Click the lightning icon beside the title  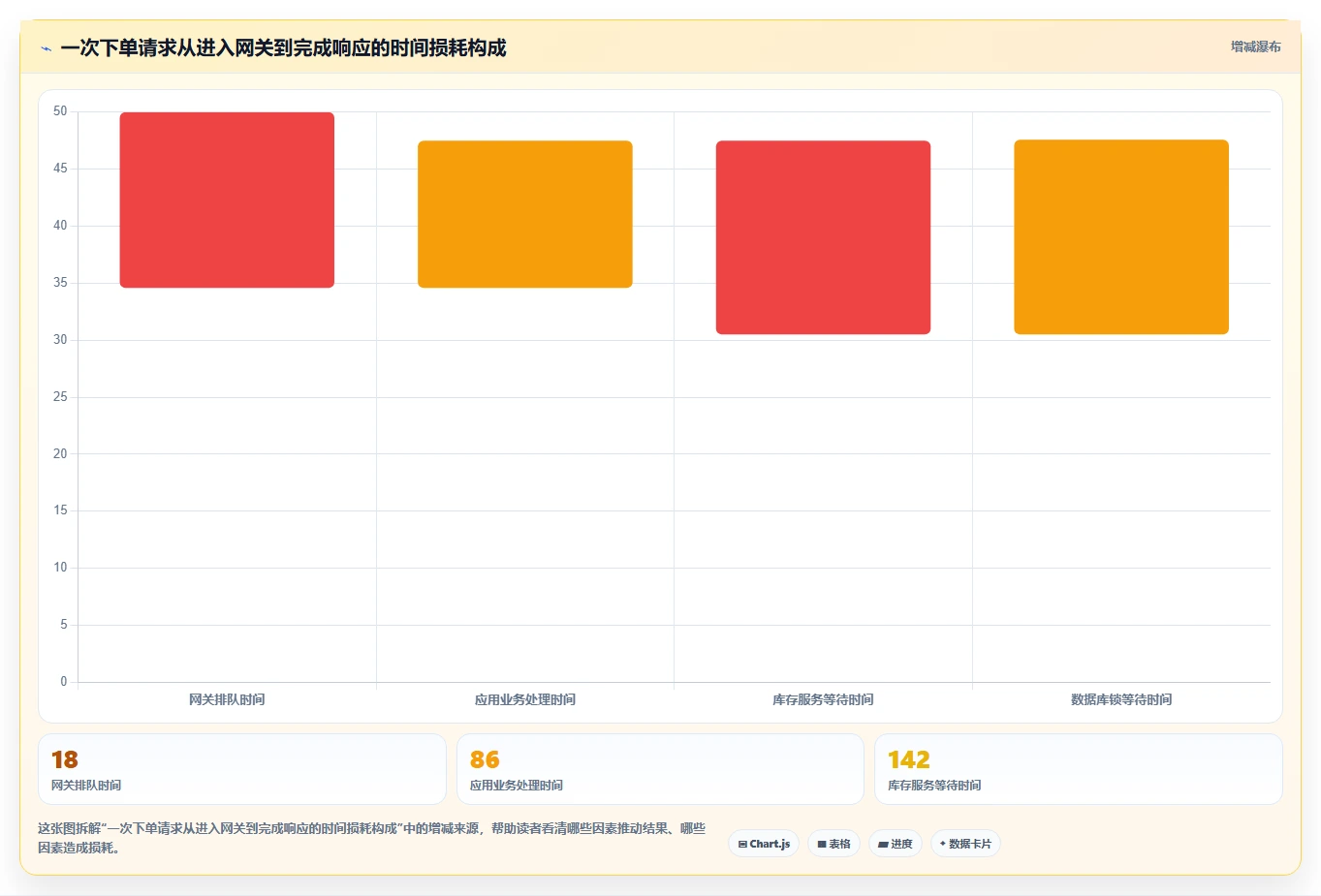point(46,48)
